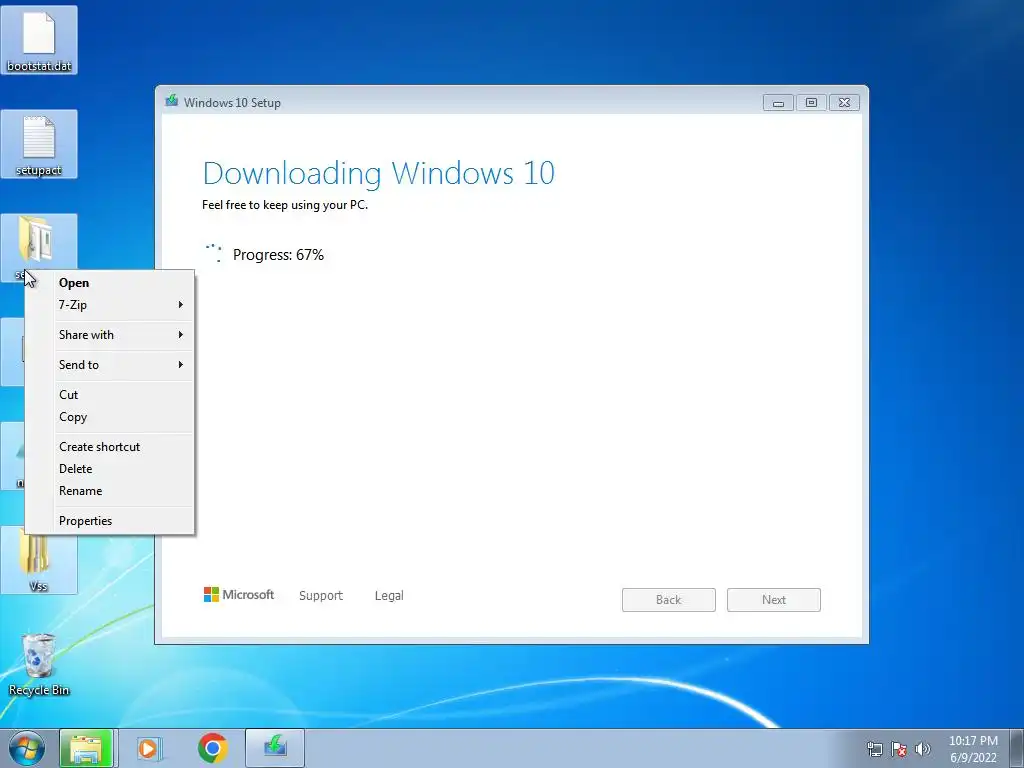Select the Vss folder on the desktop
The width and height of the screenshot is (1024, 768).
(x=39, y=562)
